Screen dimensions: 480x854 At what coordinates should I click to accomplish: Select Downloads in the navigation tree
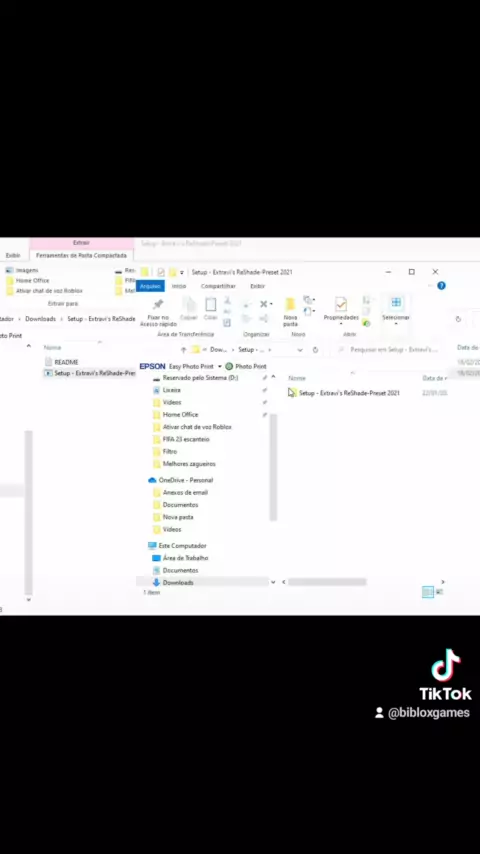click(x=178, y=583)
